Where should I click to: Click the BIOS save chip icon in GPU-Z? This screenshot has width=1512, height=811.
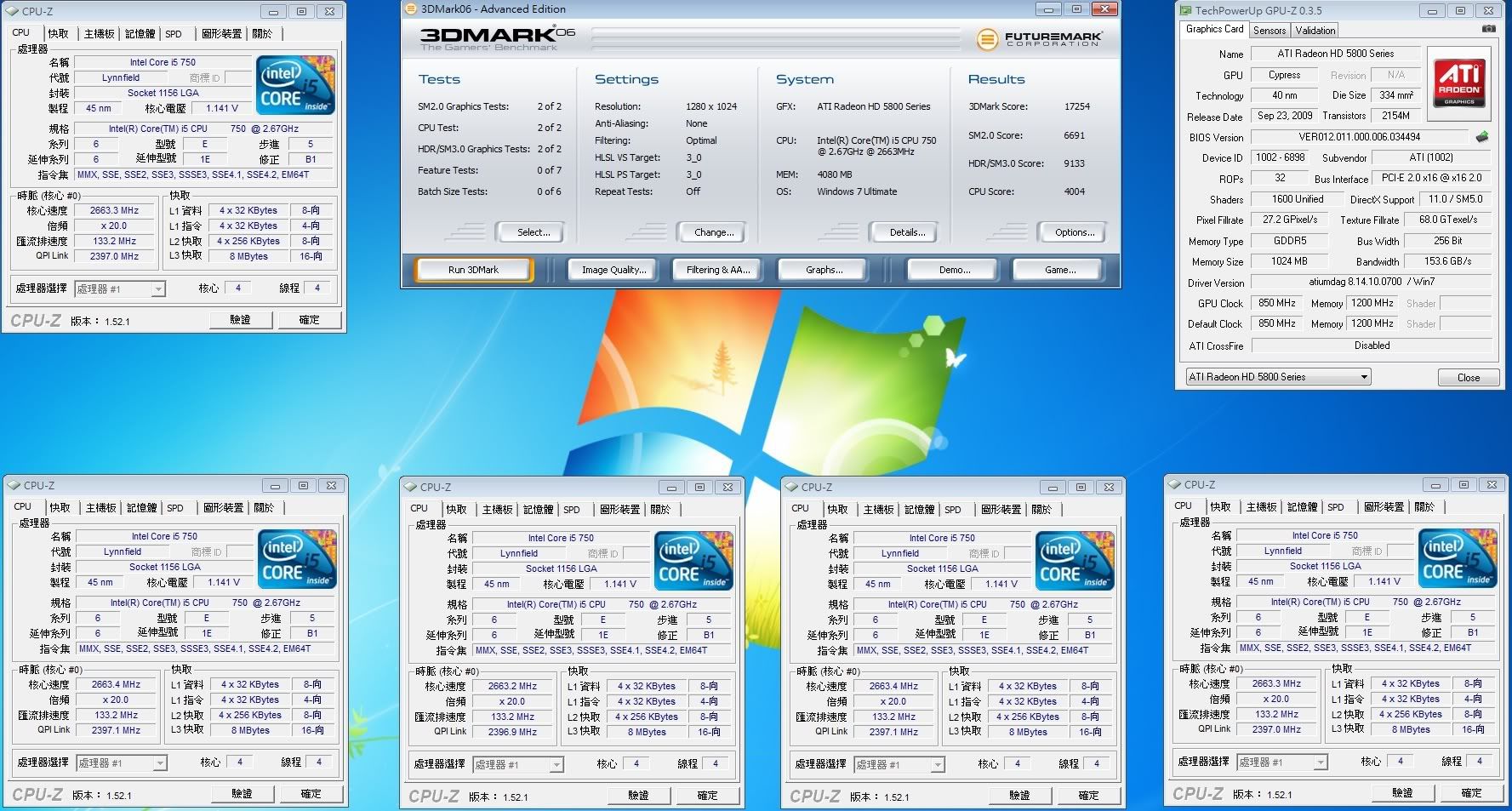click(x=1481, y=136)
